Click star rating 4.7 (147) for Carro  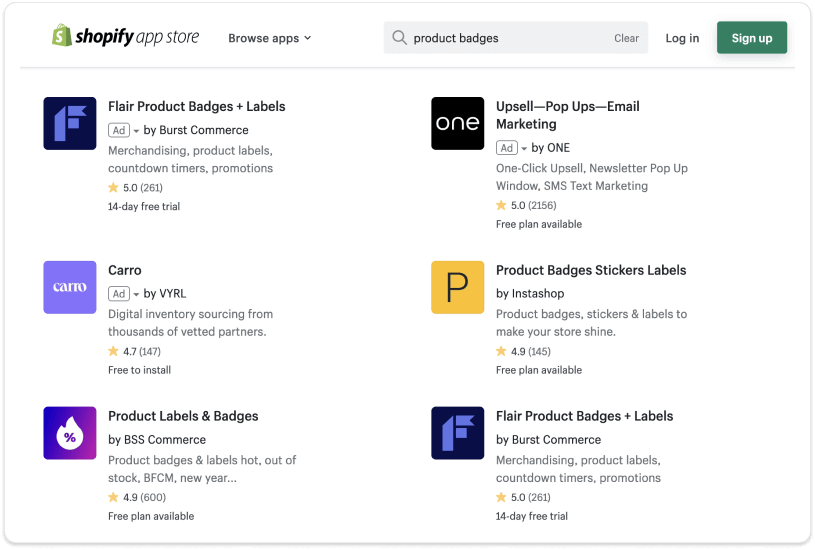pos(135,351)
